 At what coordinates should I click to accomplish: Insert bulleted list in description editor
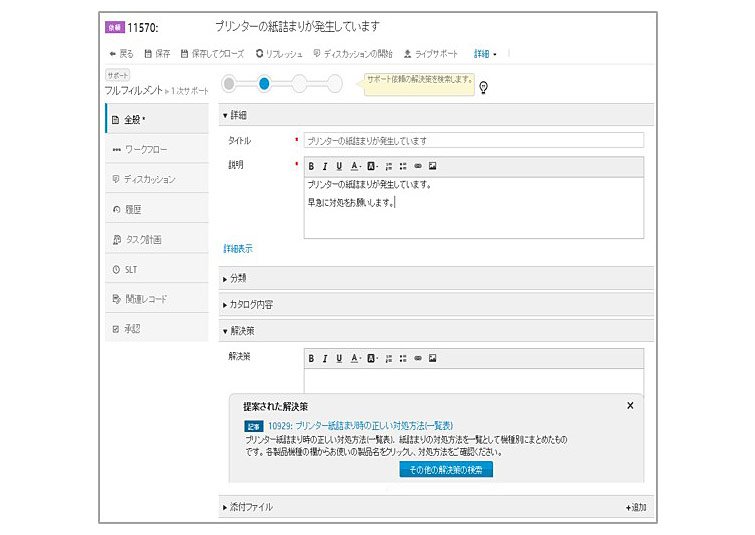[403, 166]
